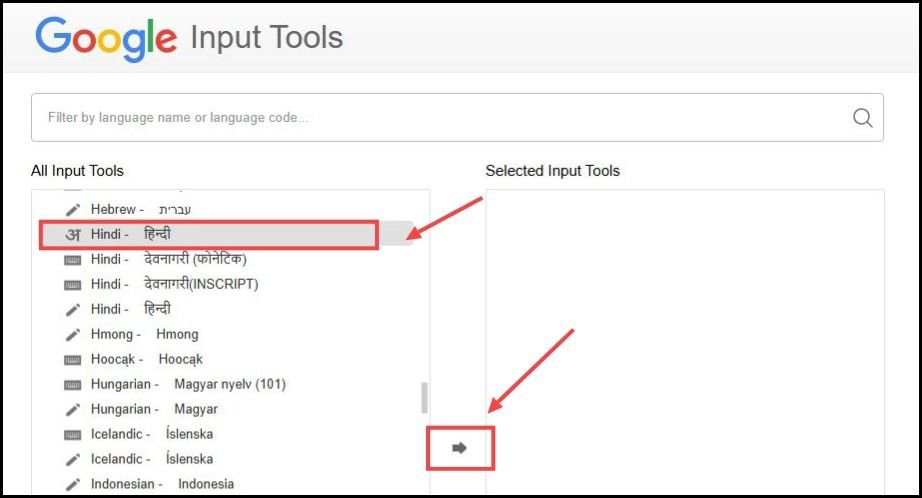Viewport: 922px width, 498px height.
Task: Click the keyboard icon beside Hoocąk
Action: (x=72, y=360)
